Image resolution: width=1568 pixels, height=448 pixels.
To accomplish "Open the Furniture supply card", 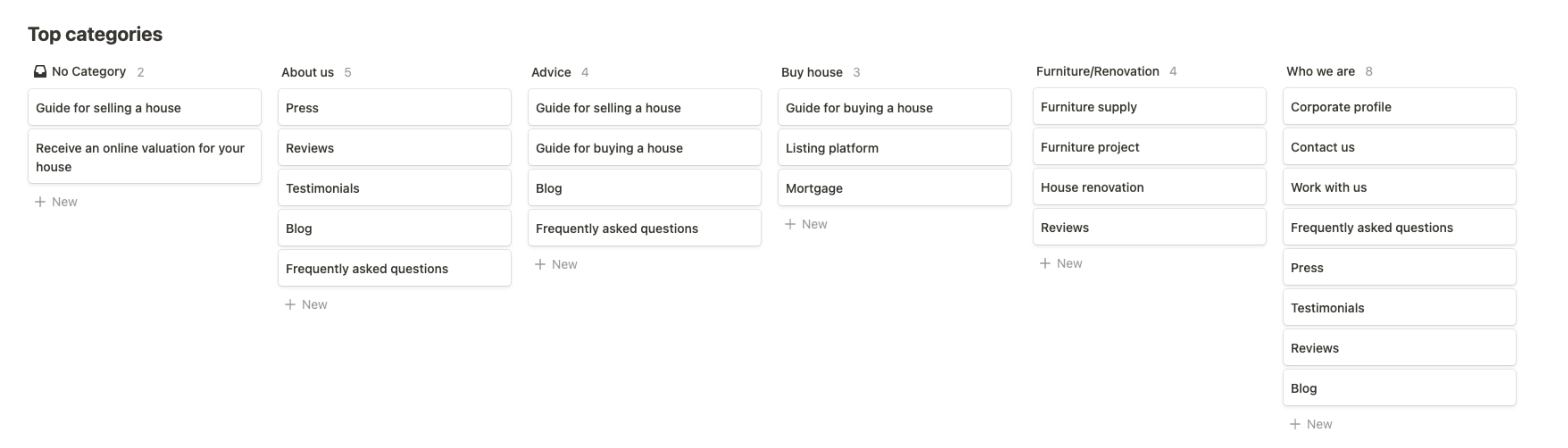I will coord(1150,106).
